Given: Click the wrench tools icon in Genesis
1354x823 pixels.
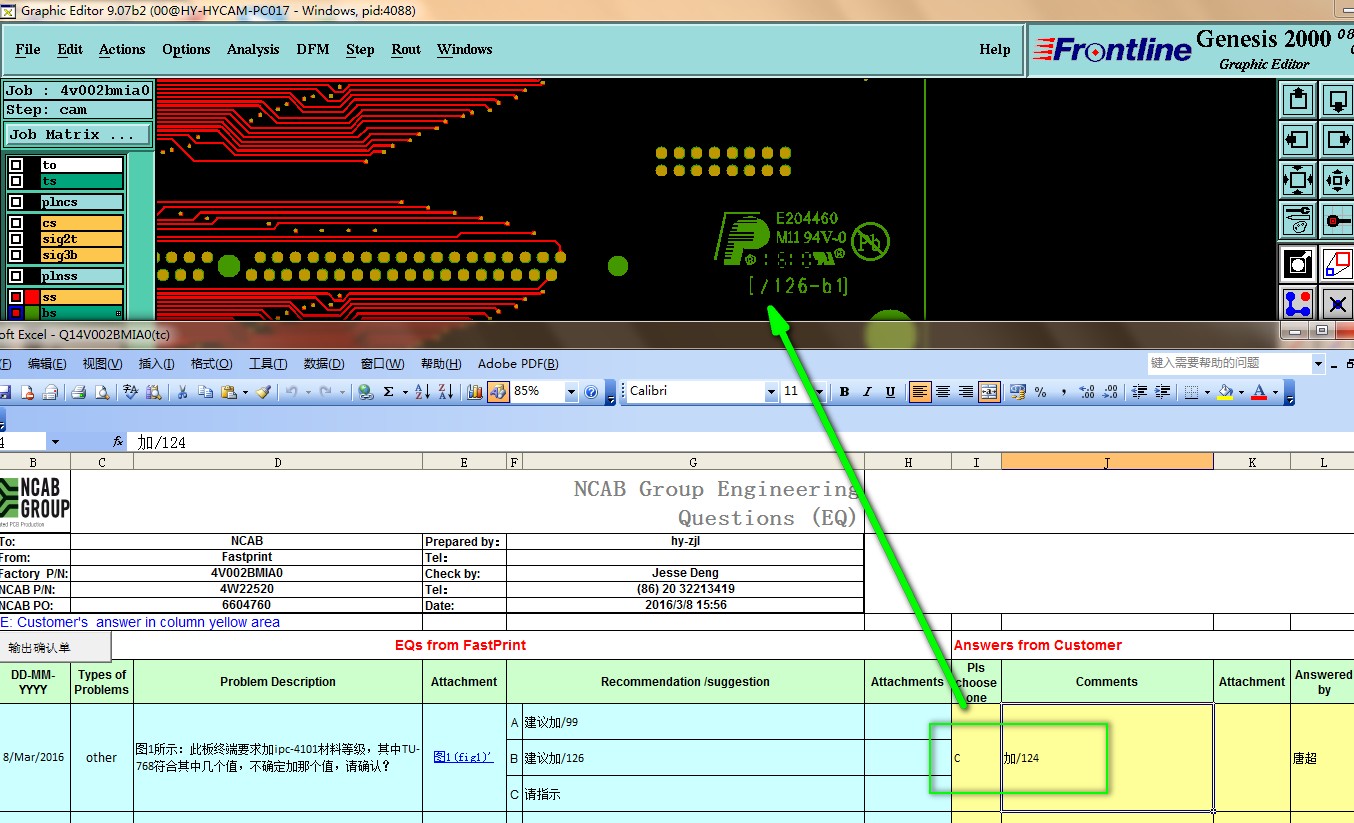Looking at the screenshot, I should [1298, 220].
